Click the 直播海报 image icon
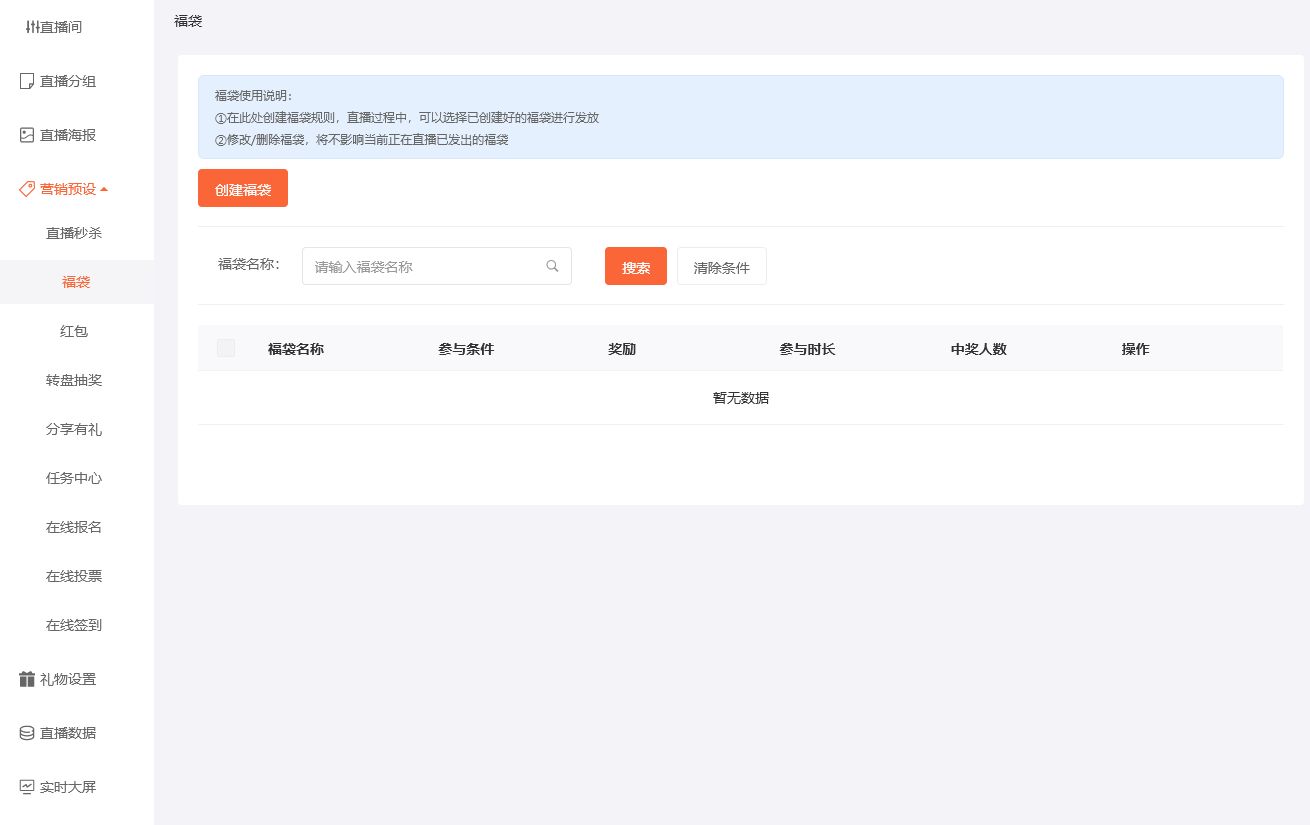Image resolution: width=1310 pixels, height=825 pixels. (27, 135)
